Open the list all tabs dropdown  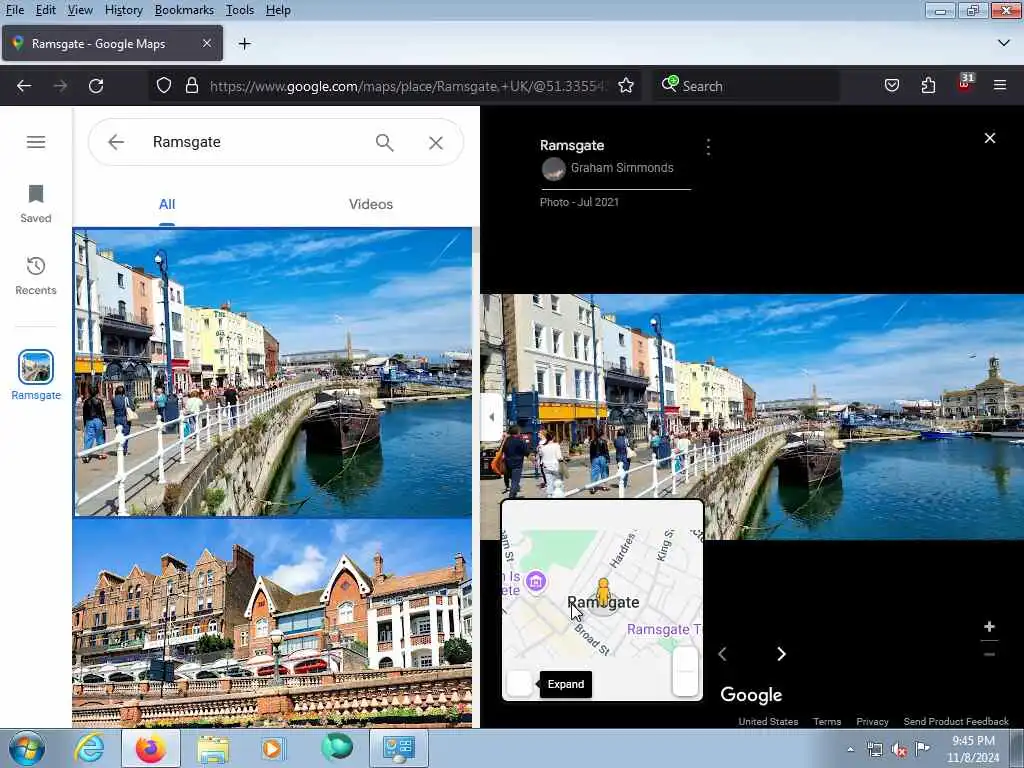click(1004, 43)
